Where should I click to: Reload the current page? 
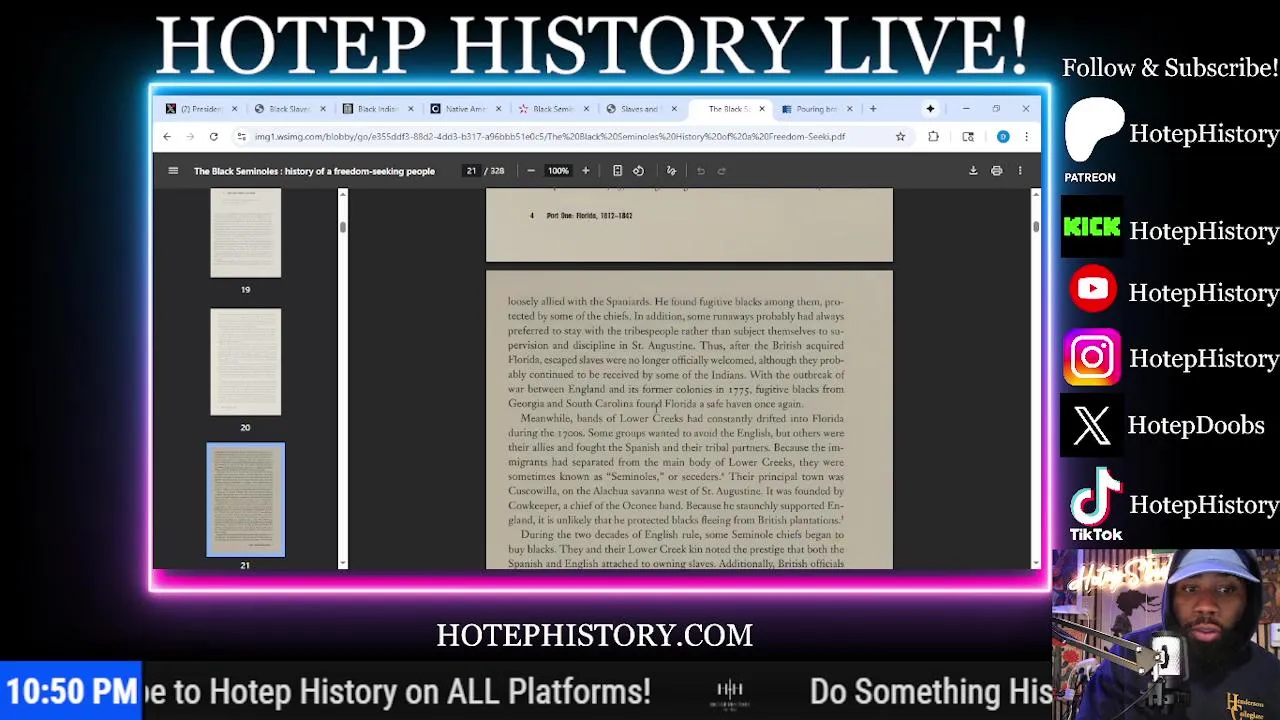(213, 137)
